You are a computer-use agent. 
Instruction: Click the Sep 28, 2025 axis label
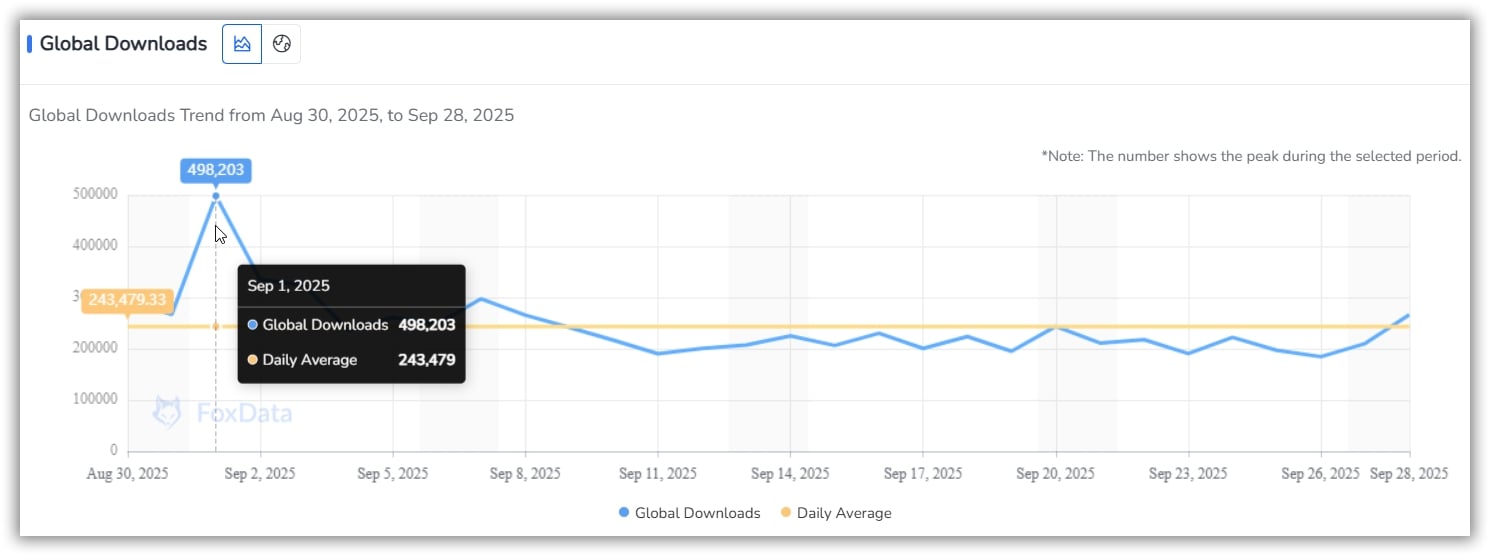[1409, 474]
